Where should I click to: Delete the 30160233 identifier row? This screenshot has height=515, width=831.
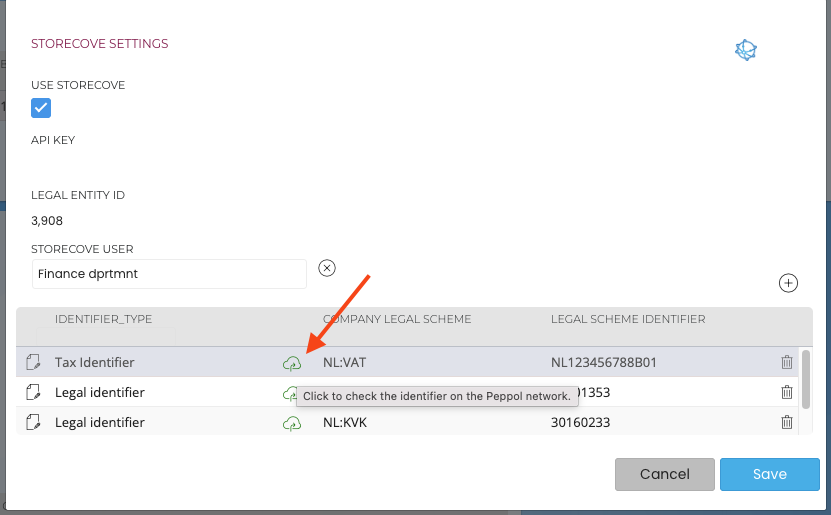tap(786, 422)
